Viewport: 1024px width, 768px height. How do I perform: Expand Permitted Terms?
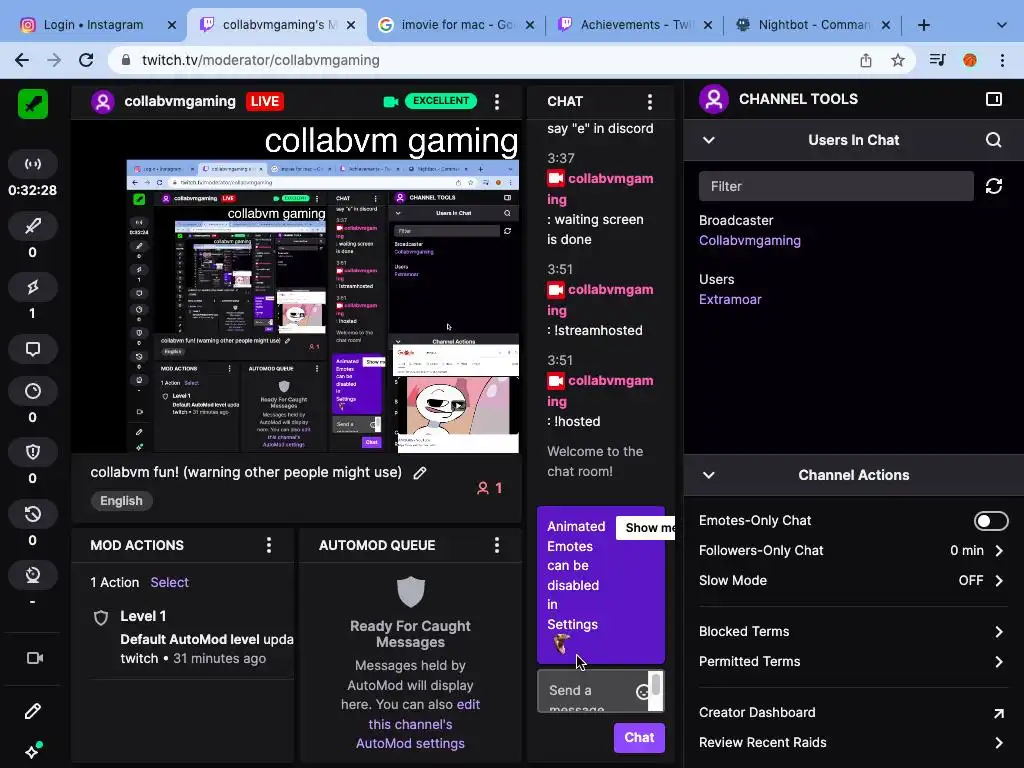click(x=853, y=662)
